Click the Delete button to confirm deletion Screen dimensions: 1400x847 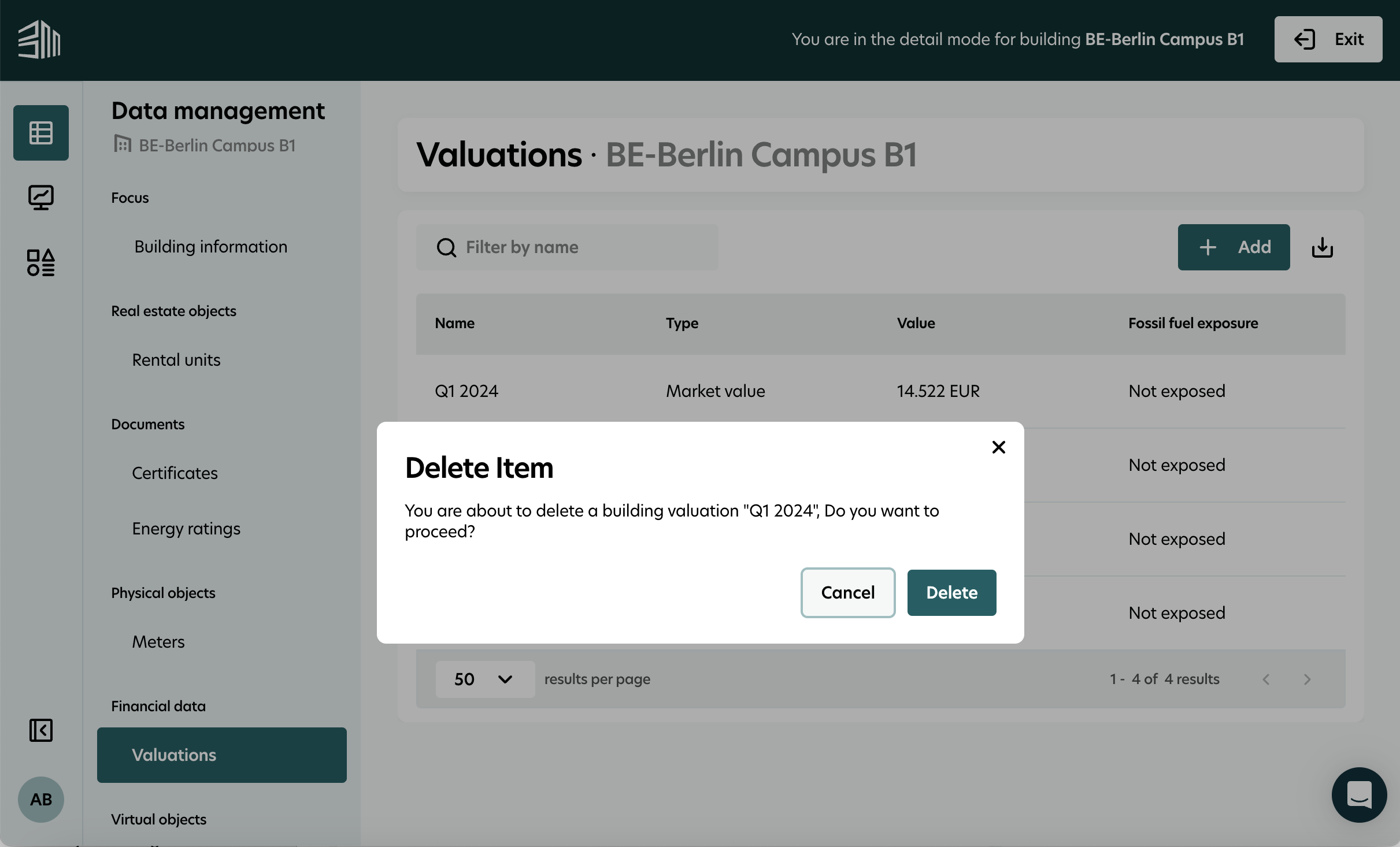[x=951, y=592]
